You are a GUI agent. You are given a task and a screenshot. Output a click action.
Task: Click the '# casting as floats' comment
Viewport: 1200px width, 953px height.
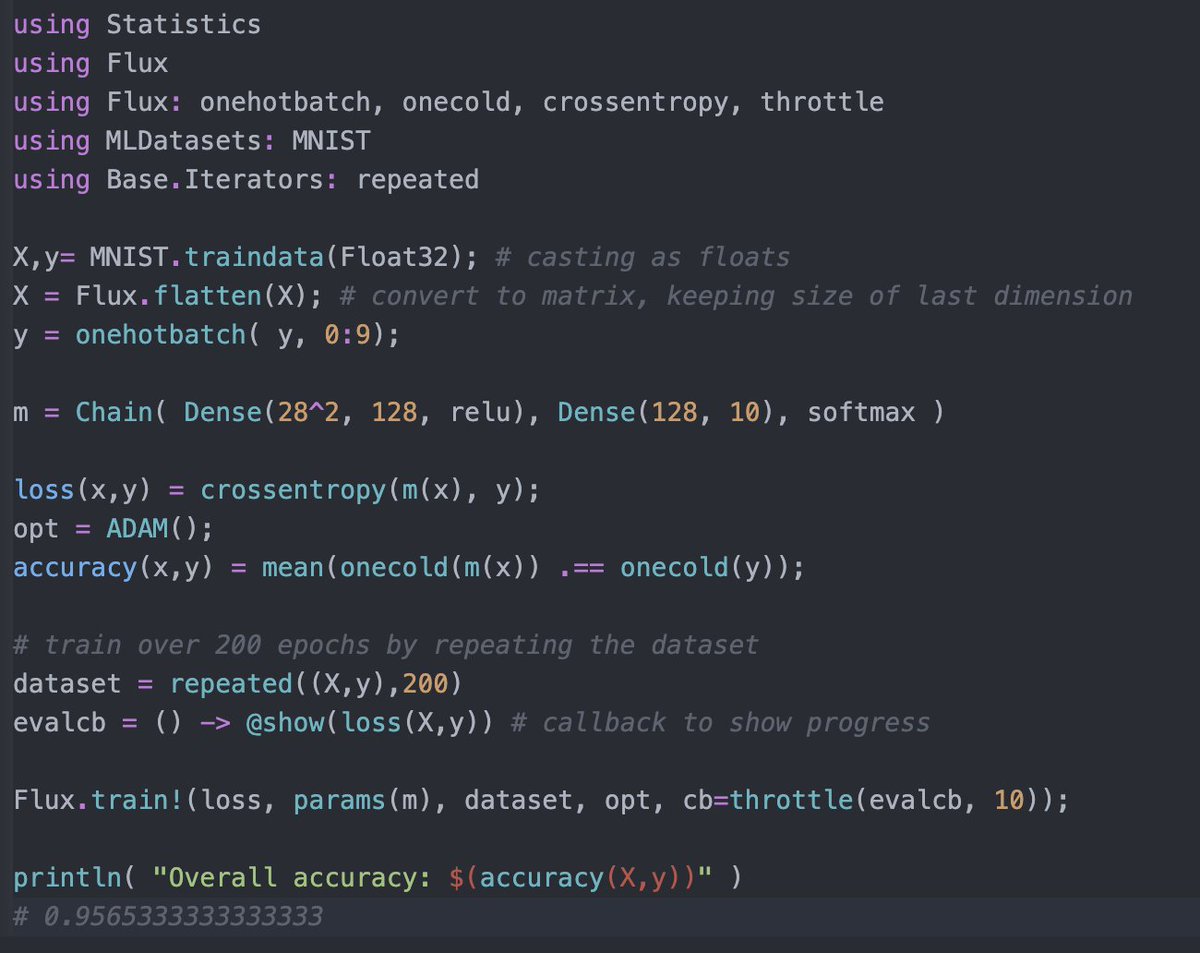point(643,257)
